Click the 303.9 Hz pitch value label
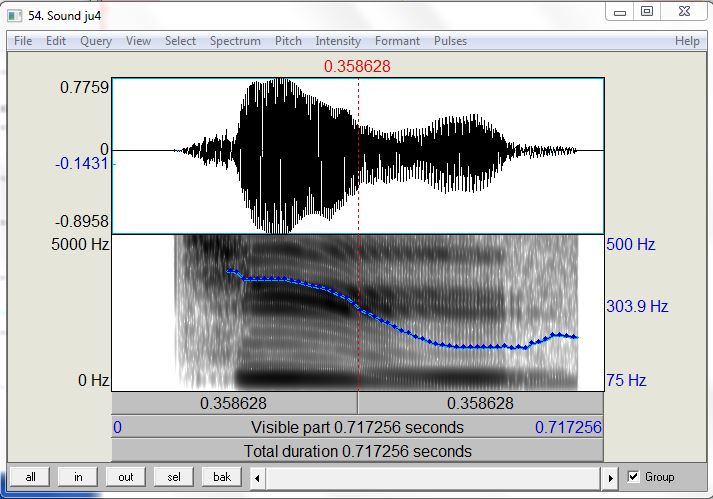The image size is (713, 499). pyautogui.click(x=637, y=306)
